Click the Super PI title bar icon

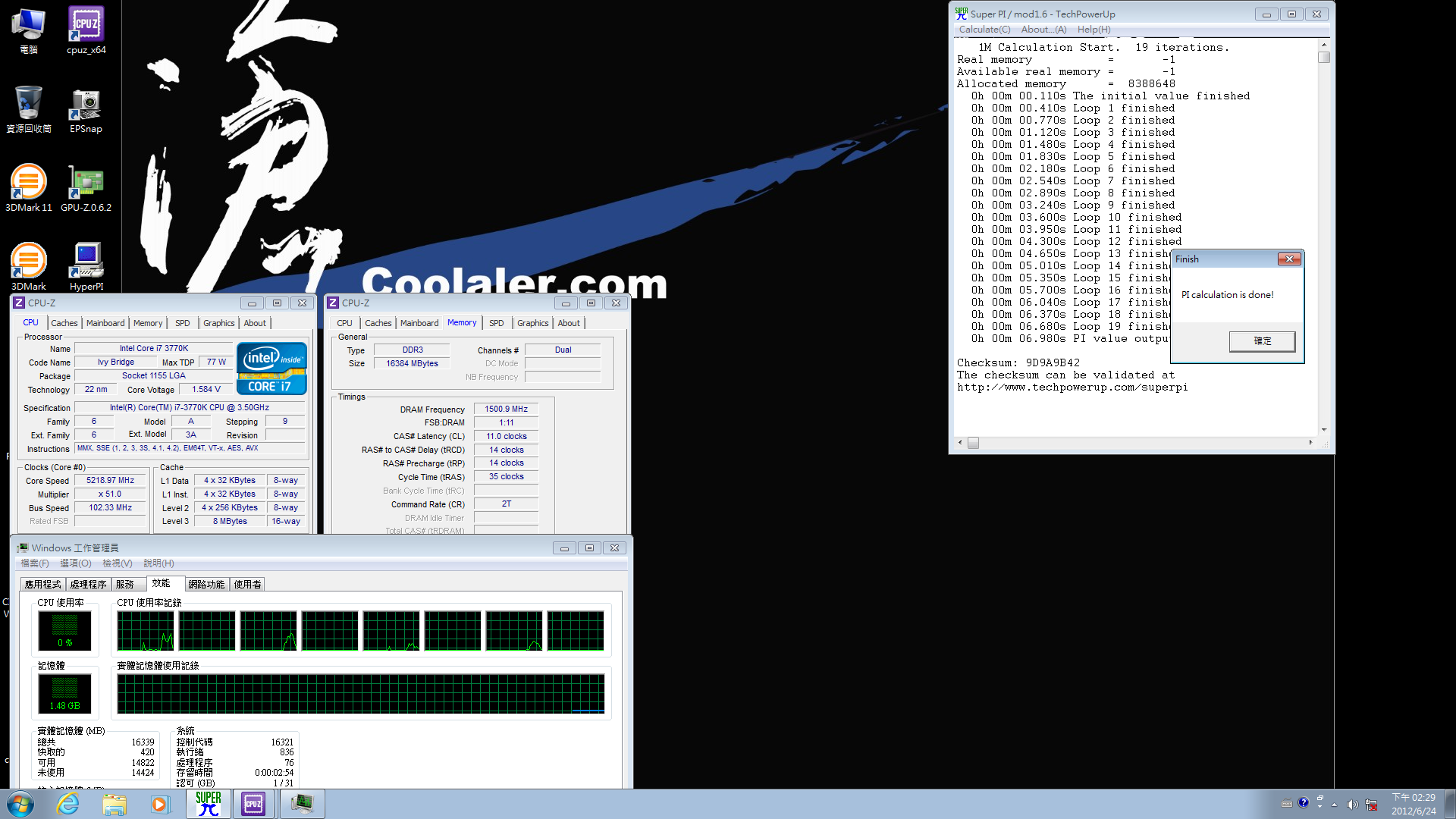pos(962,14)
